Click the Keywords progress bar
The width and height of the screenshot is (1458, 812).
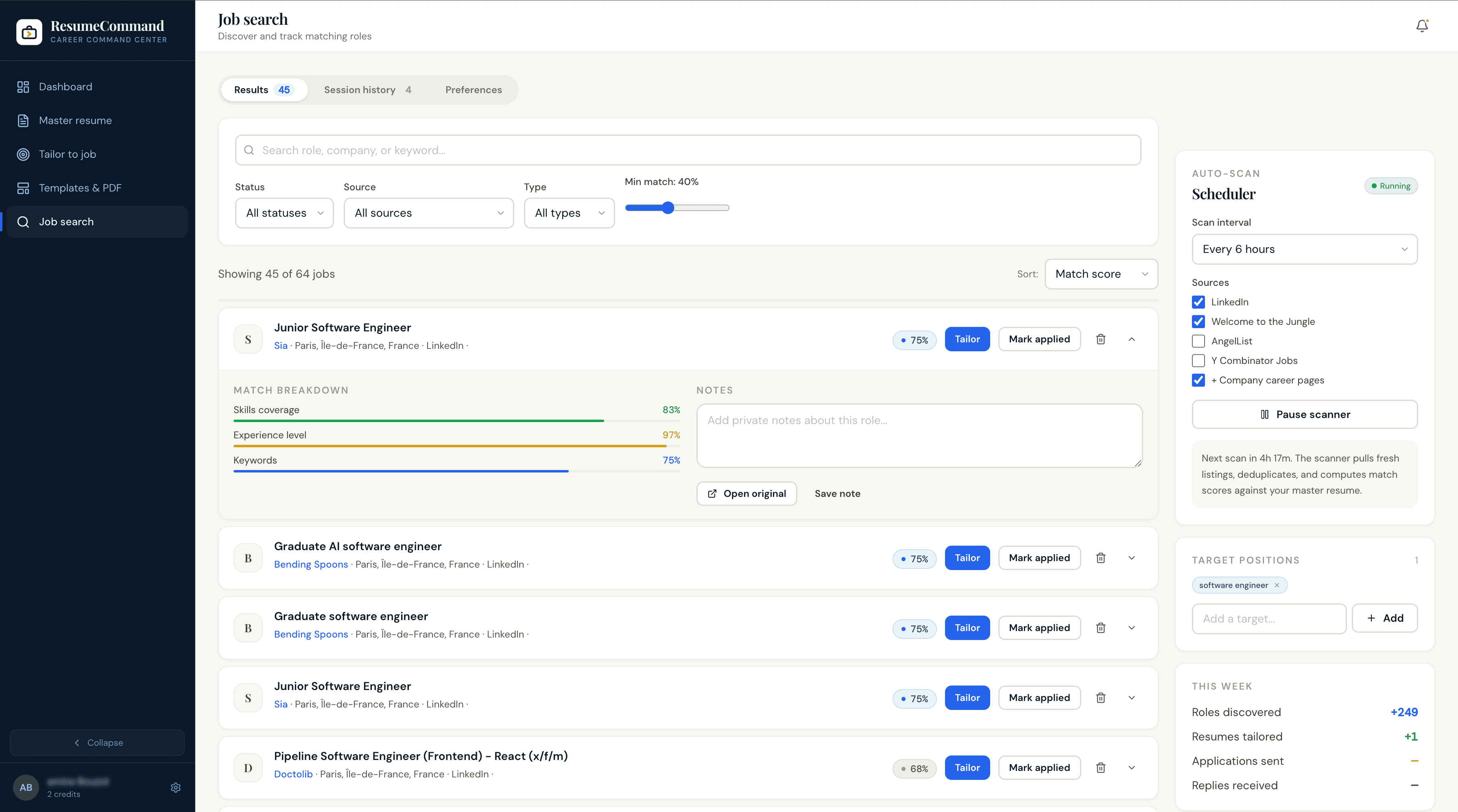point(456,471)
